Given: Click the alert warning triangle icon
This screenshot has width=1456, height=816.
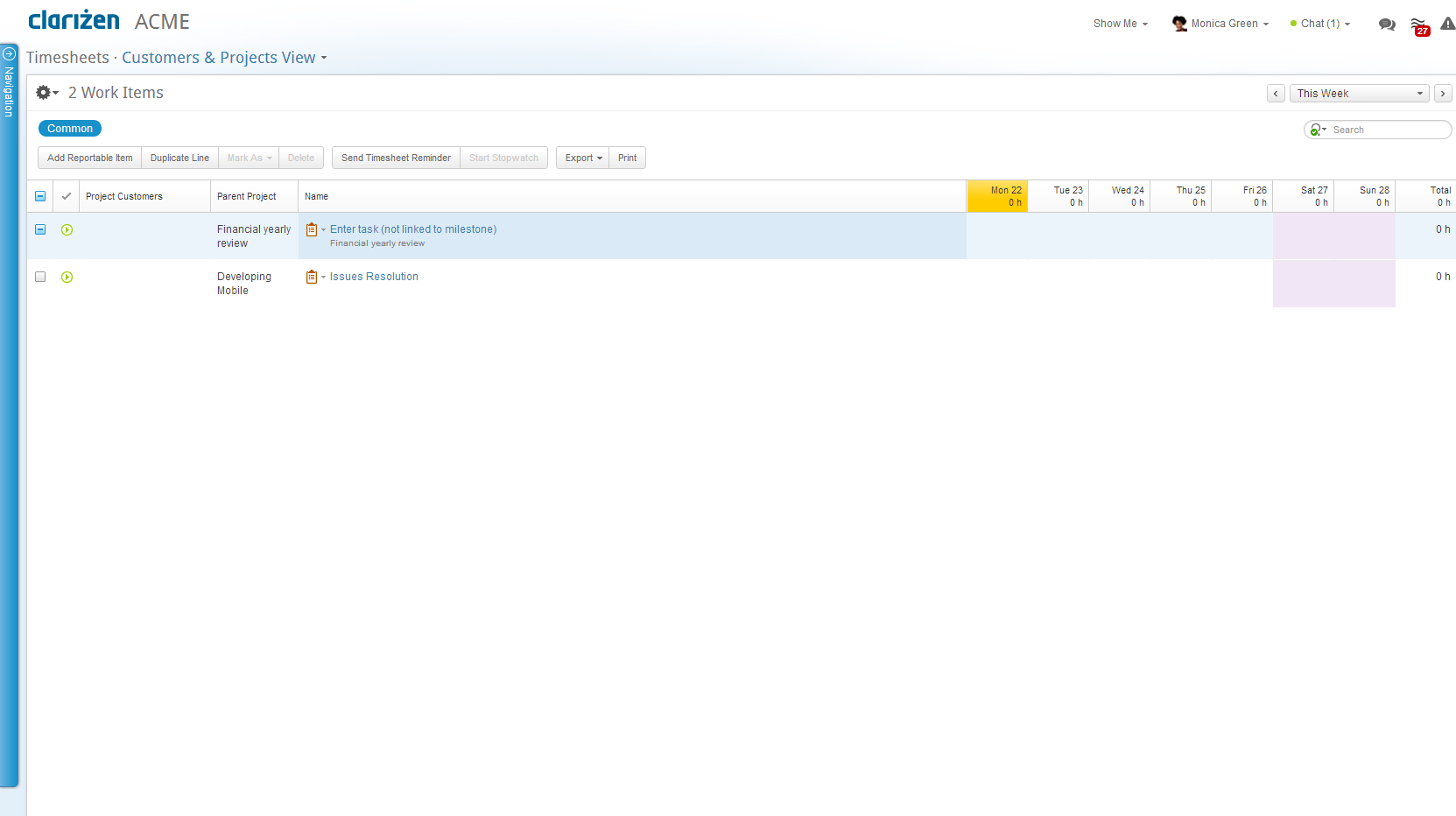Looking at the screenshot, I should (1447, 24).
